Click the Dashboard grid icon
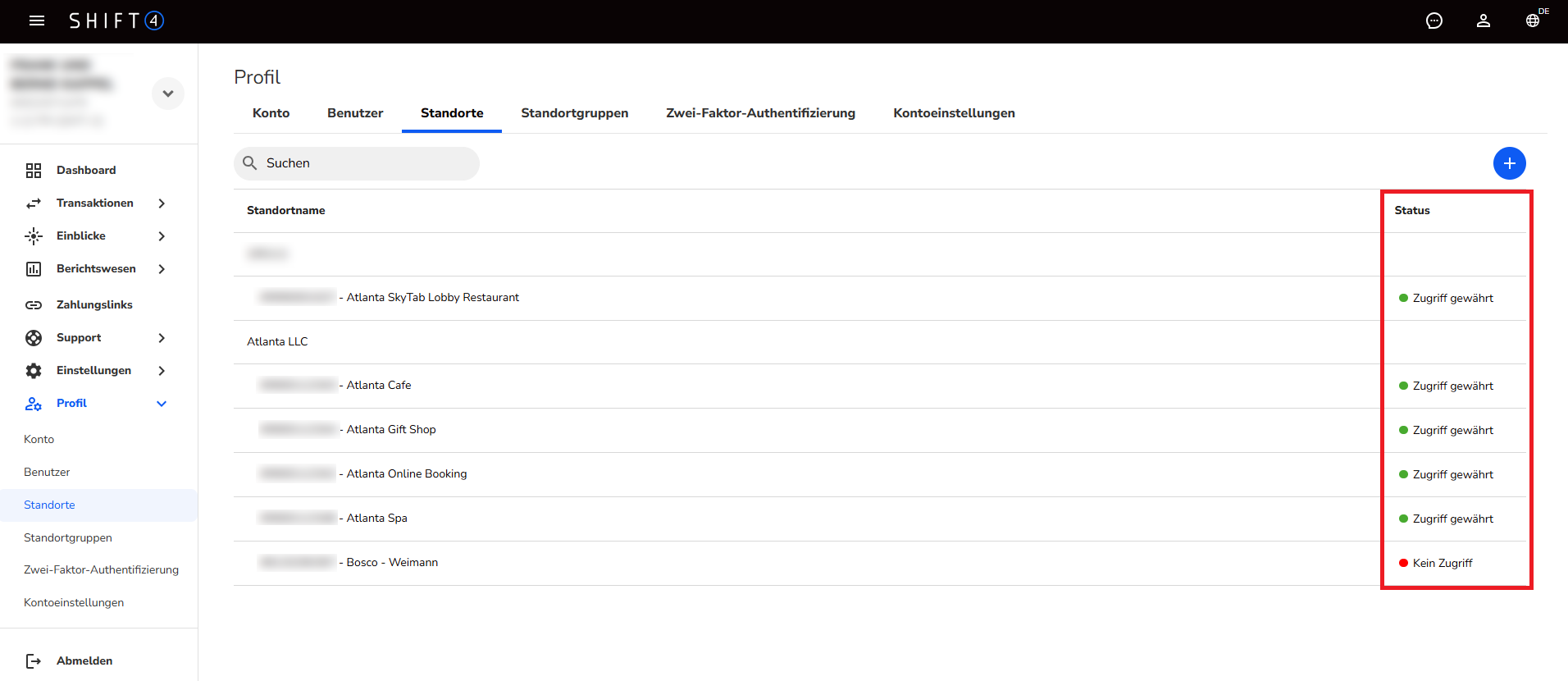The image size is (1568, 681). (x=34, y=170)
